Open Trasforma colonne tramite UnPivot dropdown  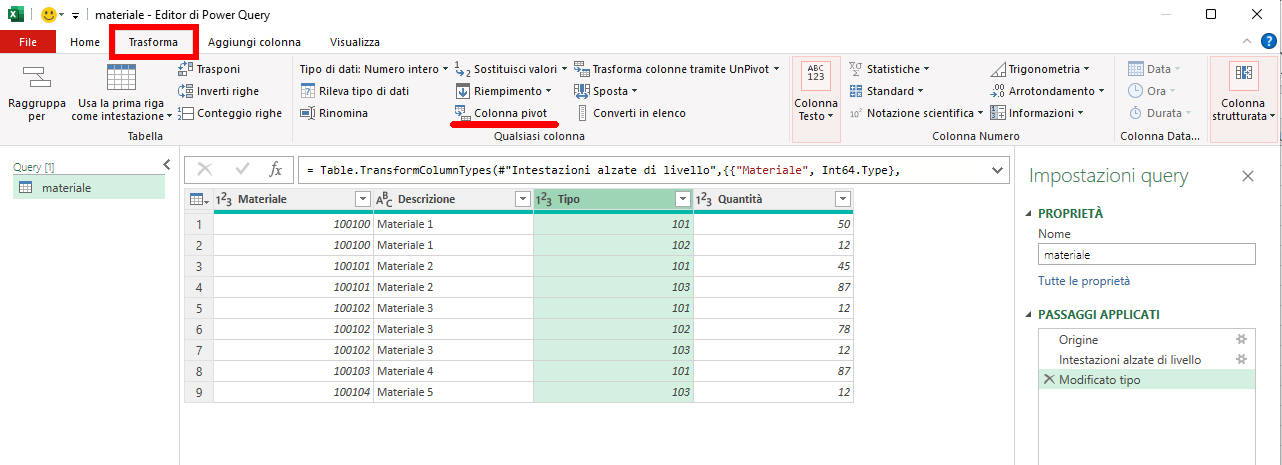676,69
